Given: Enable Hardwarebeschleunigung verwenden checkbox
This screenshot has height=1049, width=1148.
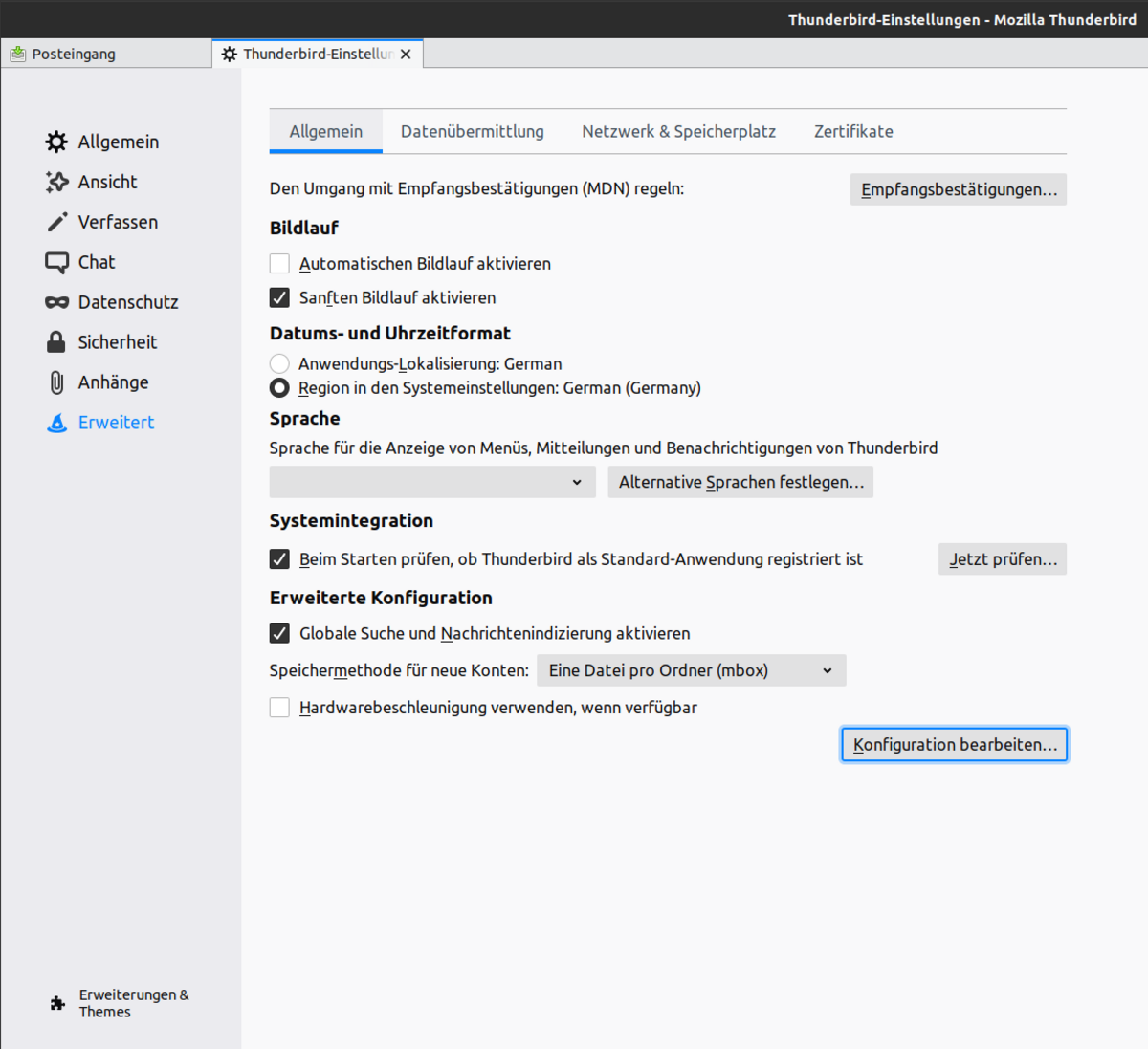Looking at the screenshot, I should (x=279, y=708).
